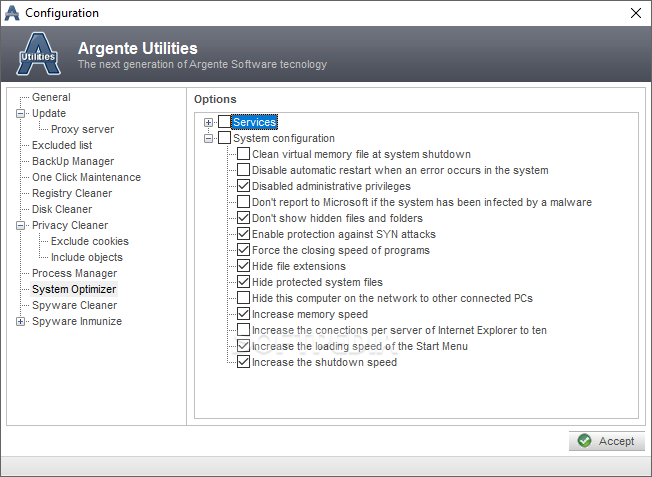Go to the Proxy server settings
This screenshot has width=652, height=477.
pyautogui.click(x=82, y=129)
